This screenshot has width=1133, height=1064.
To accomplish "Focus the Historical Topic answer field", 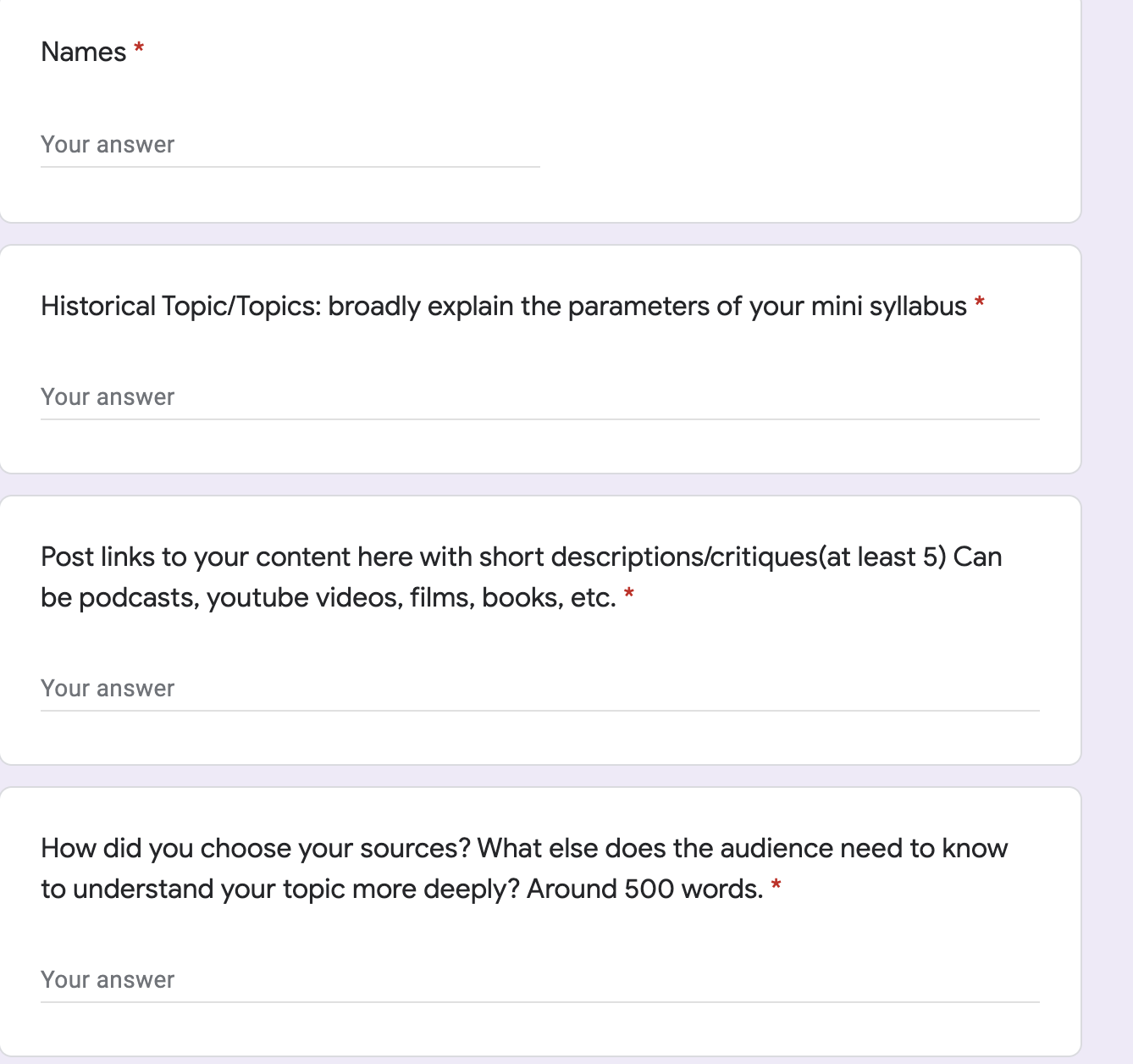I will point(539,397).
